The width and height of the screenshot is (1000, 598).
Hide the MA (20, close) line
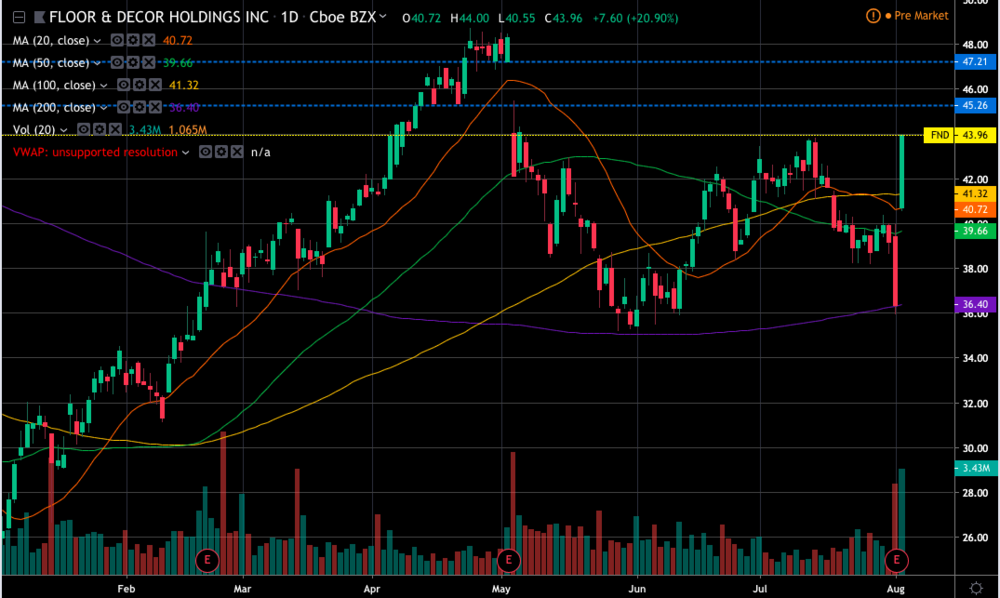click(116, 41)
